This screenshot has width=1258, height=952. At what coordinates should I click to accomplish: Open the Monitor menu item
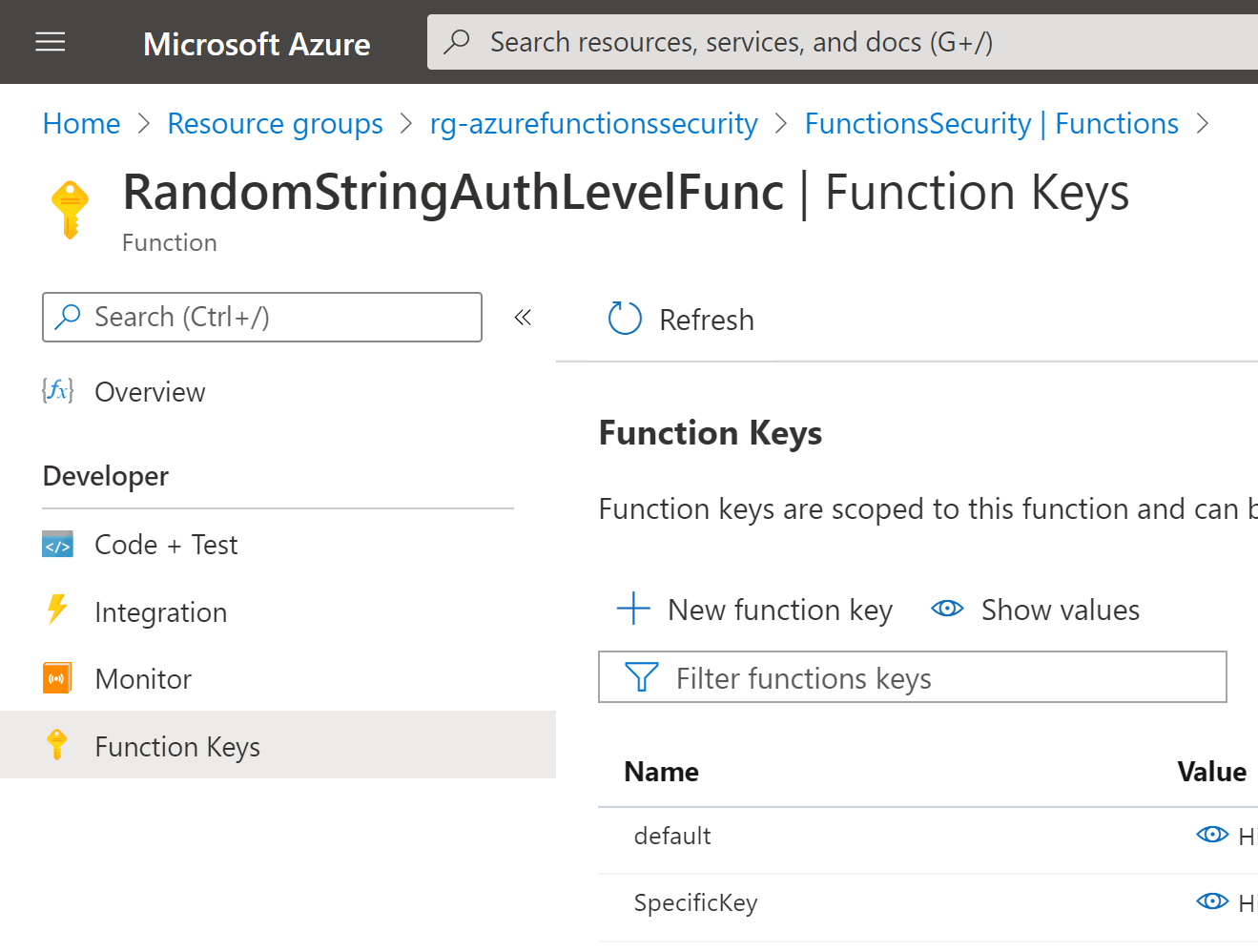[143, 679]
